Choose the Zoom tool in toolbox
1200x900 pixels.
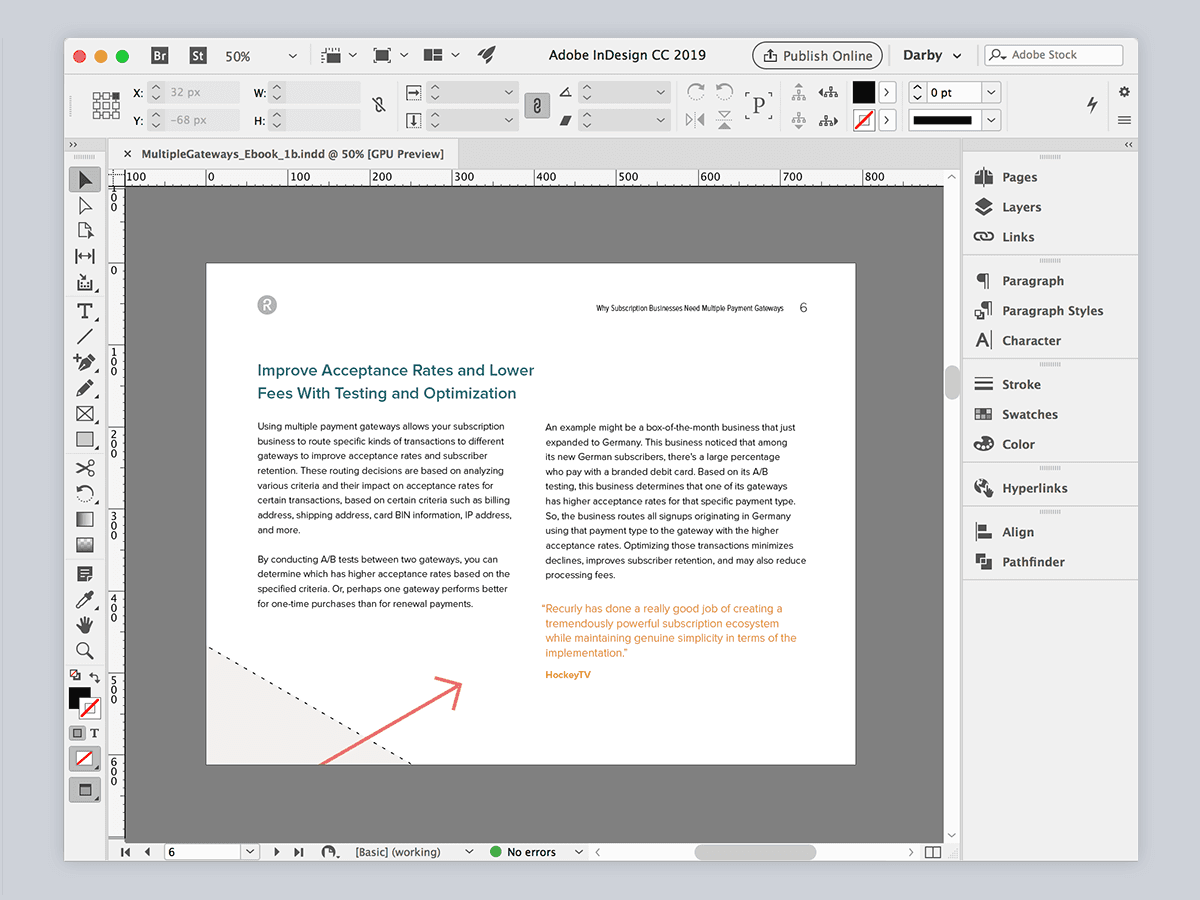coord(85,651)
